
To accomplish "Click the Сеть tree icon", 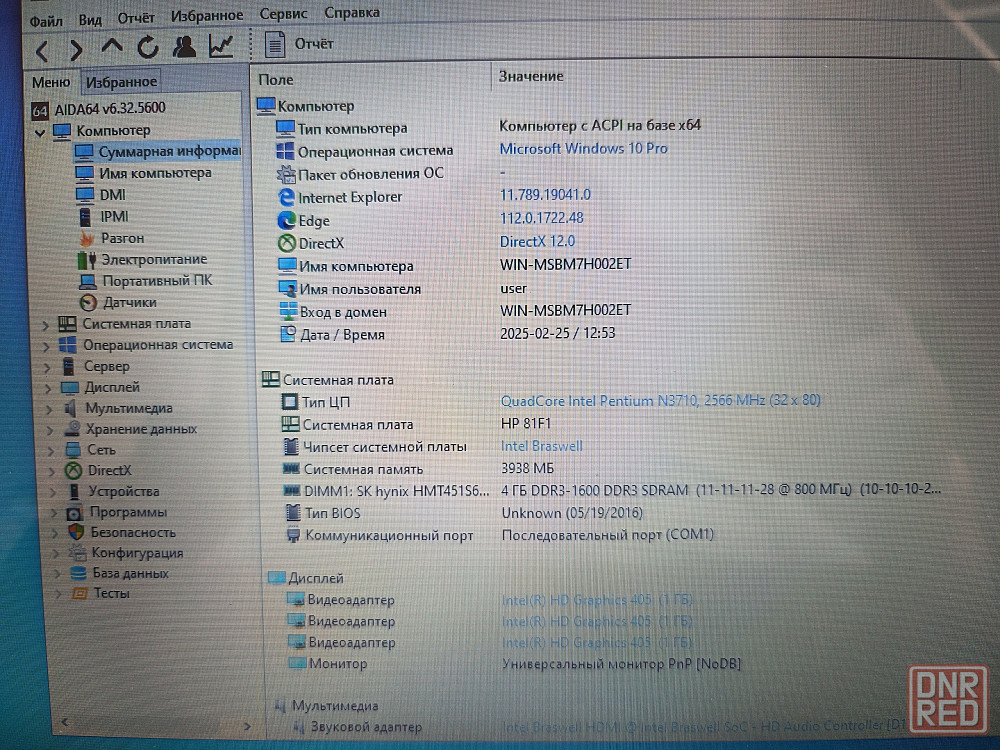I will pos(73,450).
